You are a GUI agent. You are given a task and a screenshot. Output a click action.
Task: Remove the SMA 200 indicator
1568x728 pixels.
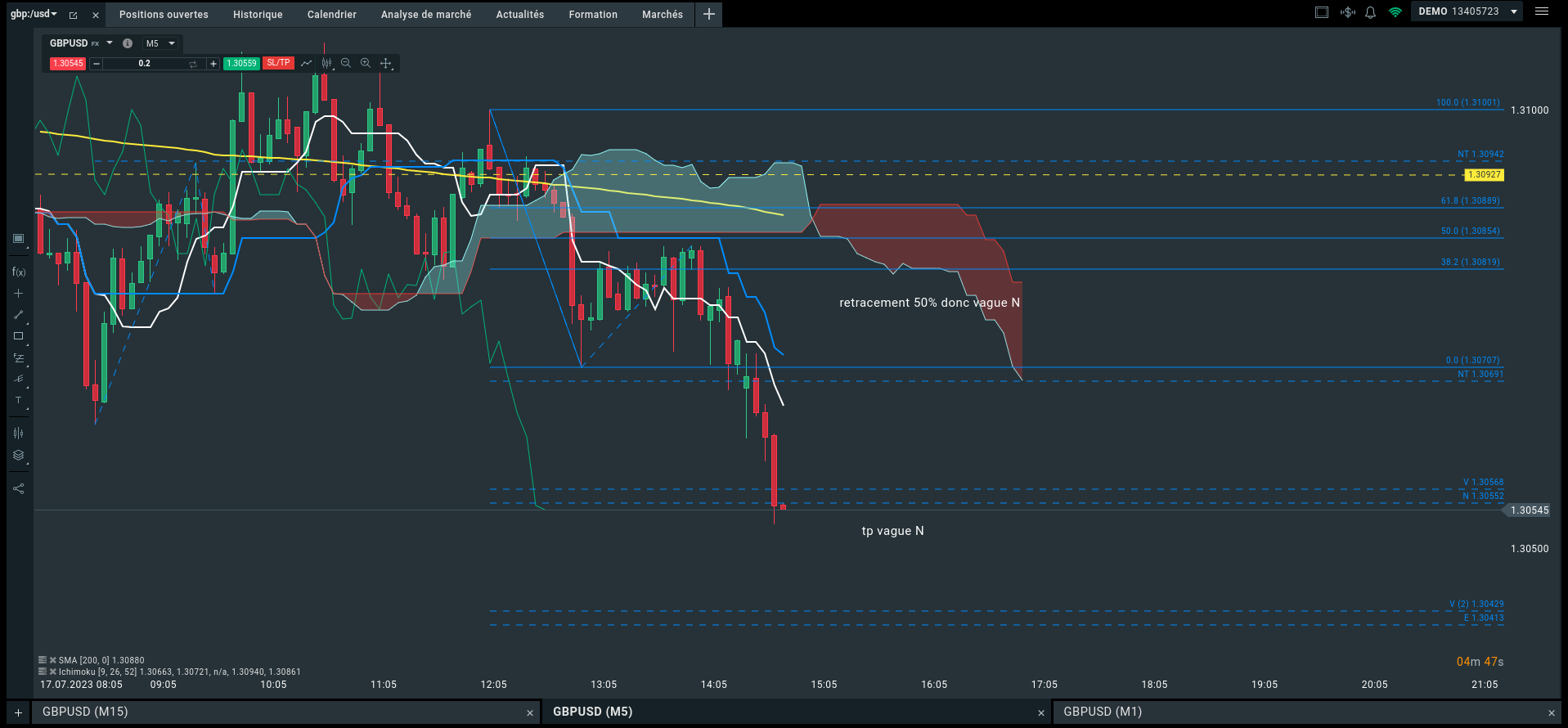(x=53, y=660)
